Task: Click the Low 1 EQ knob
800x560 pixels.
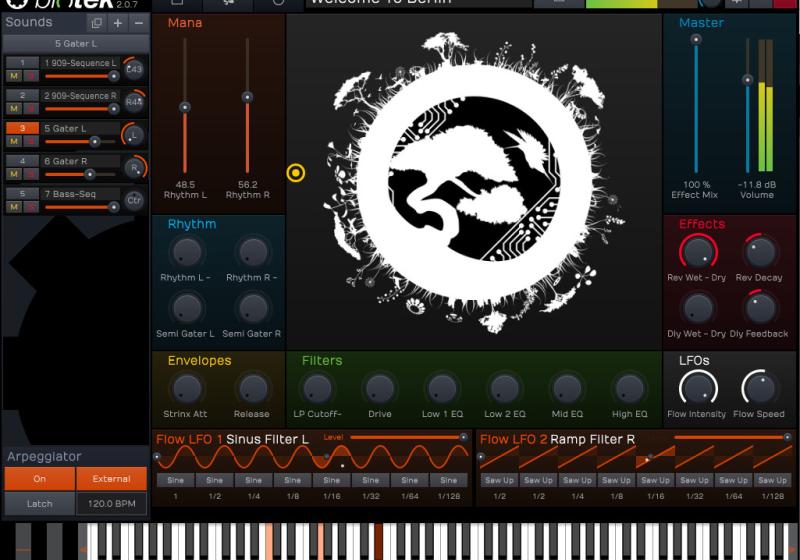Action: tap(442, 389)
